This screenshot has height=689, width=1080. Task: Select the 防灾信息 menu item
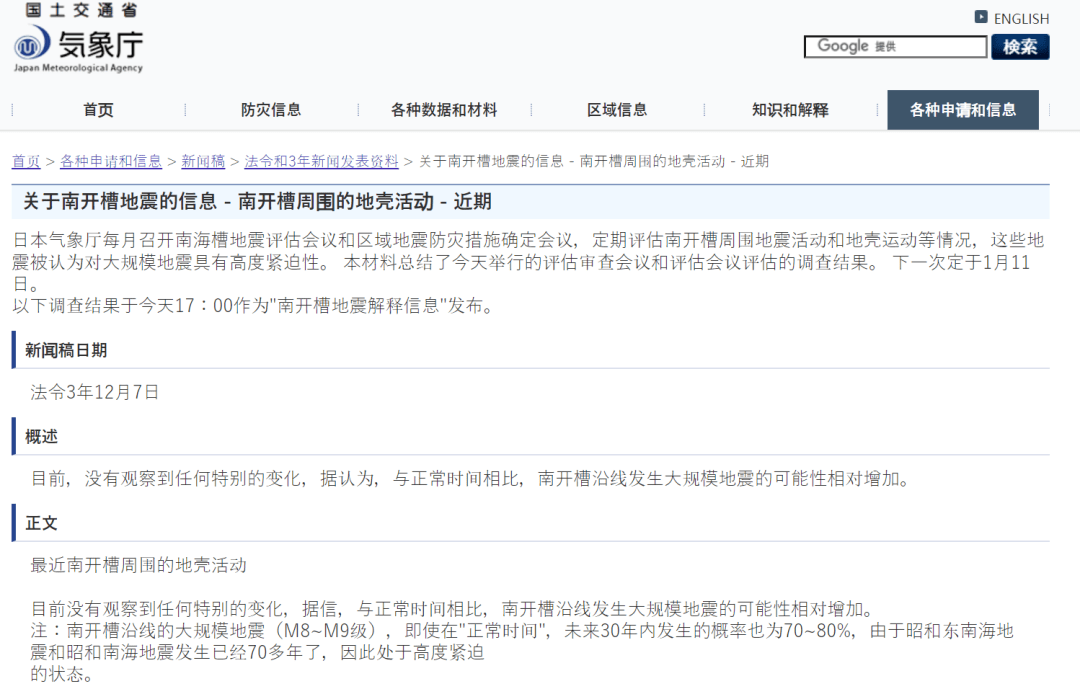coord(271,110)
